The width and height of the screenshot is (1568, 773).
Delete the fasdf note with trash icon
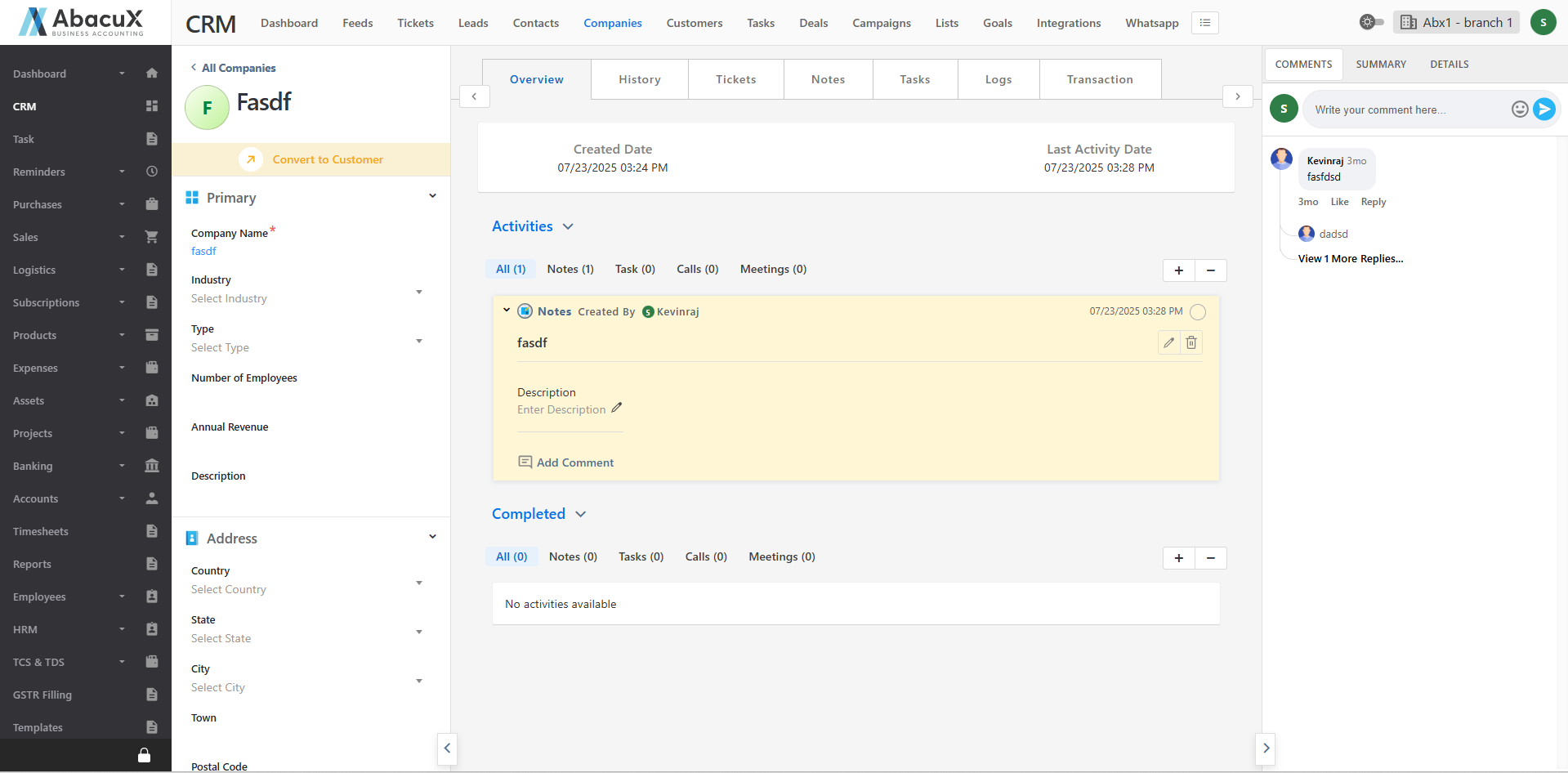(x=1191, y=342)
